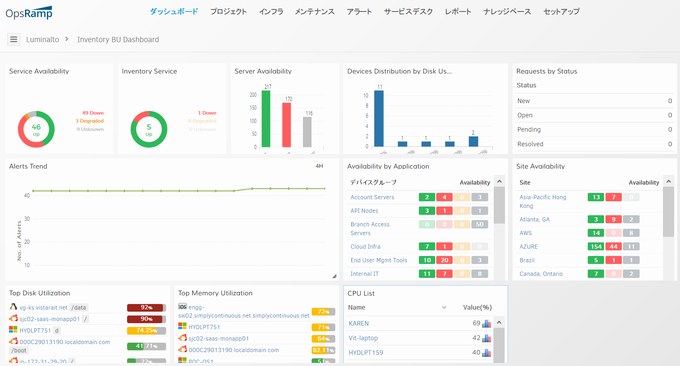Click scrollbar thumb in Availability by Application
The width and height of the screenshot is (680, 366).
[500, 205]
